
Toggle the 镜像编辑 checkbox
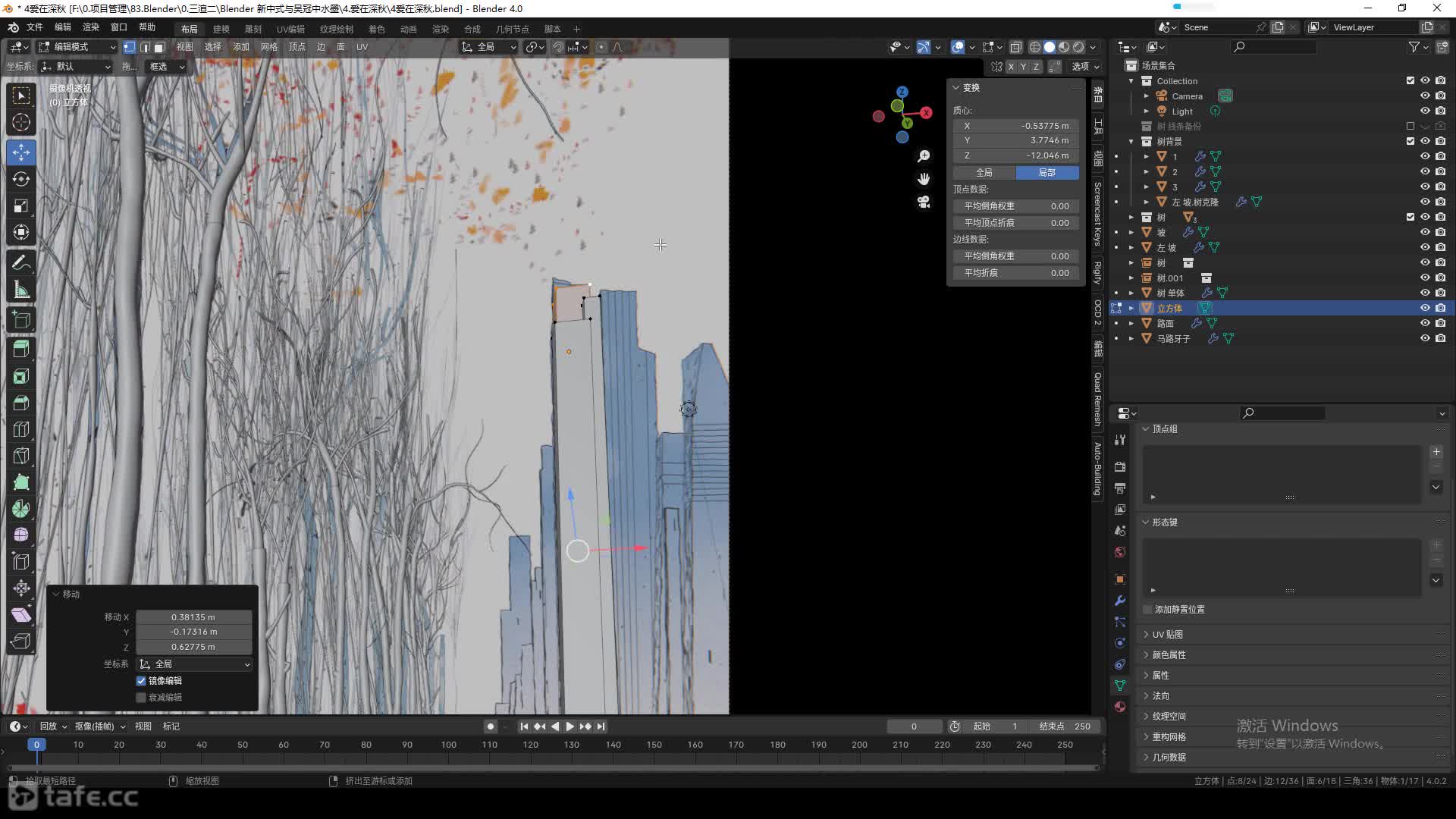[x=141, y=681]
